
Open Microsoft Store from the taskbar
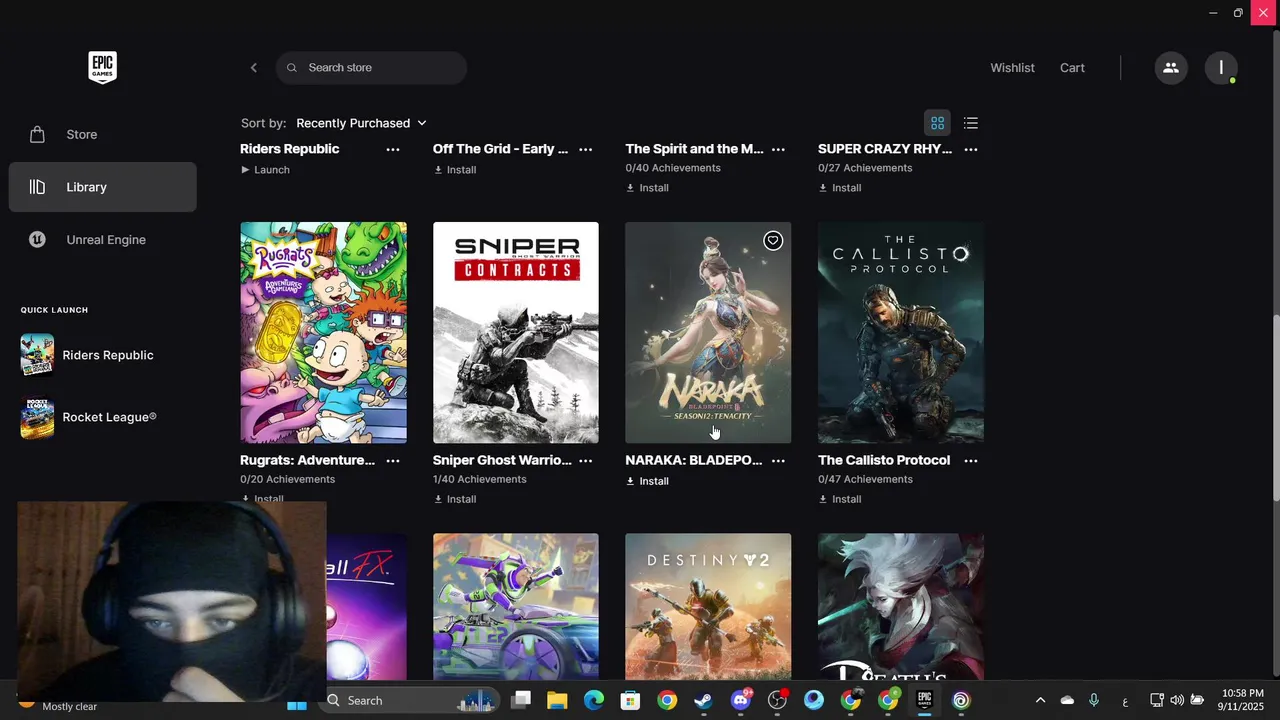point(630,700)
